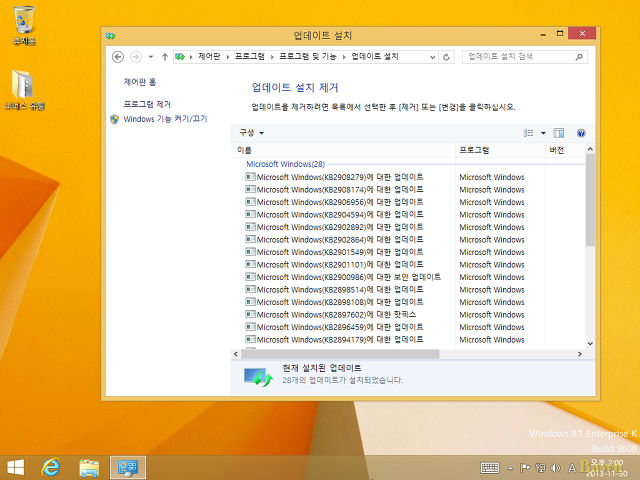Show hidden tray icons arrow
Viewport: 640px width, 480px height.
(510, 468)
